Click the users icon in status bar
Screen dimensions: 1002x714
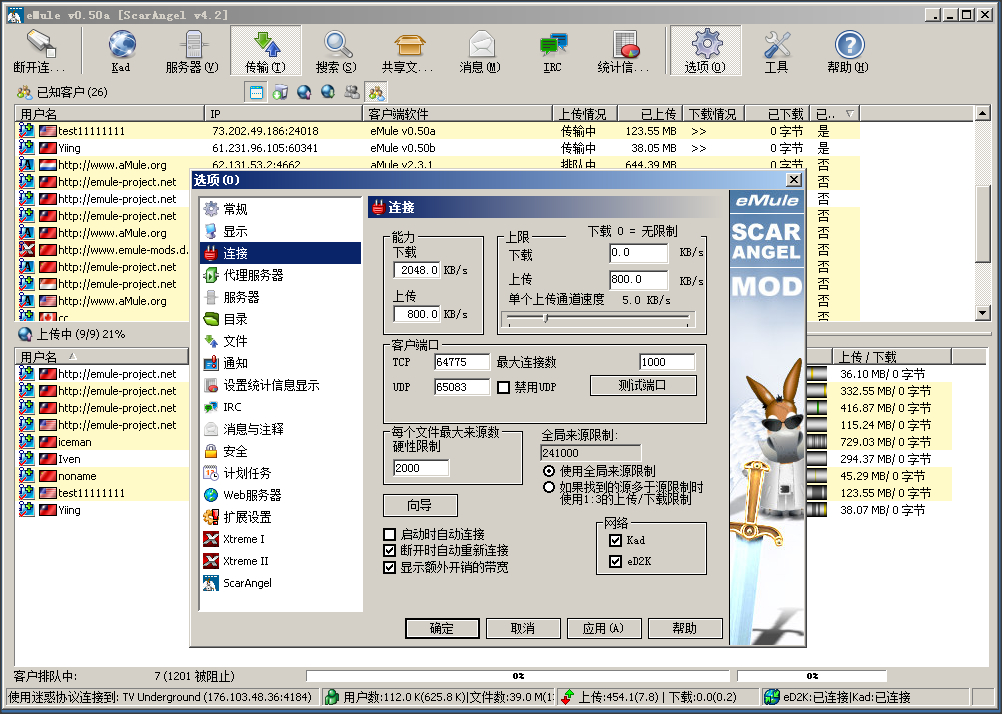(331, 697)
